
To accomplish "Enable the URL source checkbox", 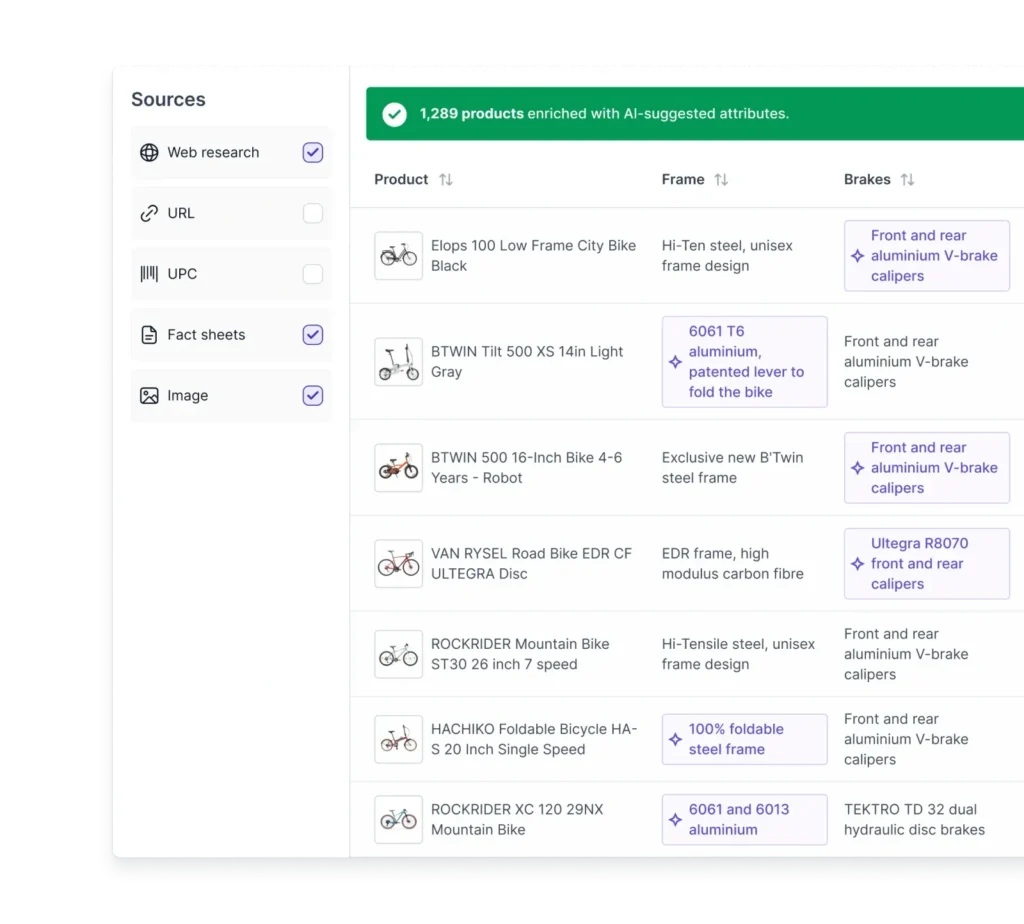I will click(x=313, y=214).
